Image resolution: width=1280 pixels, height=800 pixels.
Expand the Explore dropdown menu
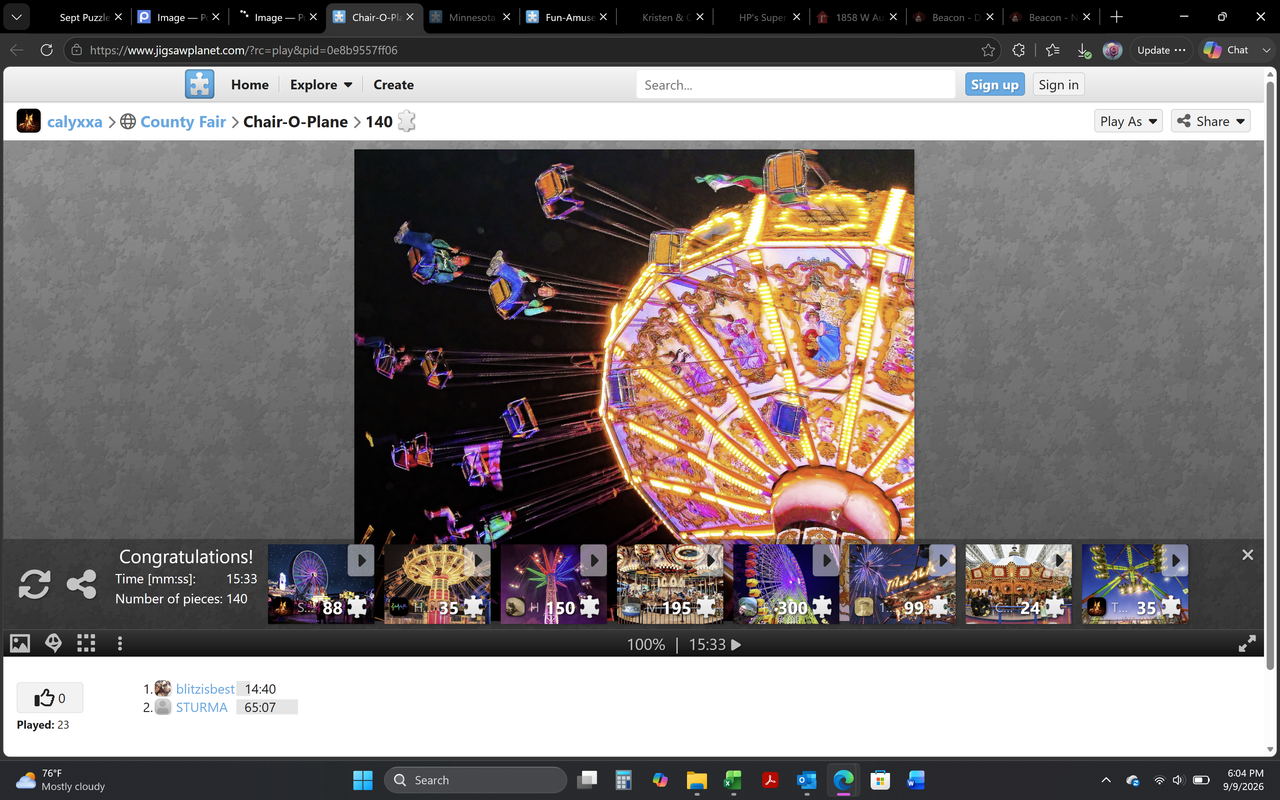tap(321, 85)
